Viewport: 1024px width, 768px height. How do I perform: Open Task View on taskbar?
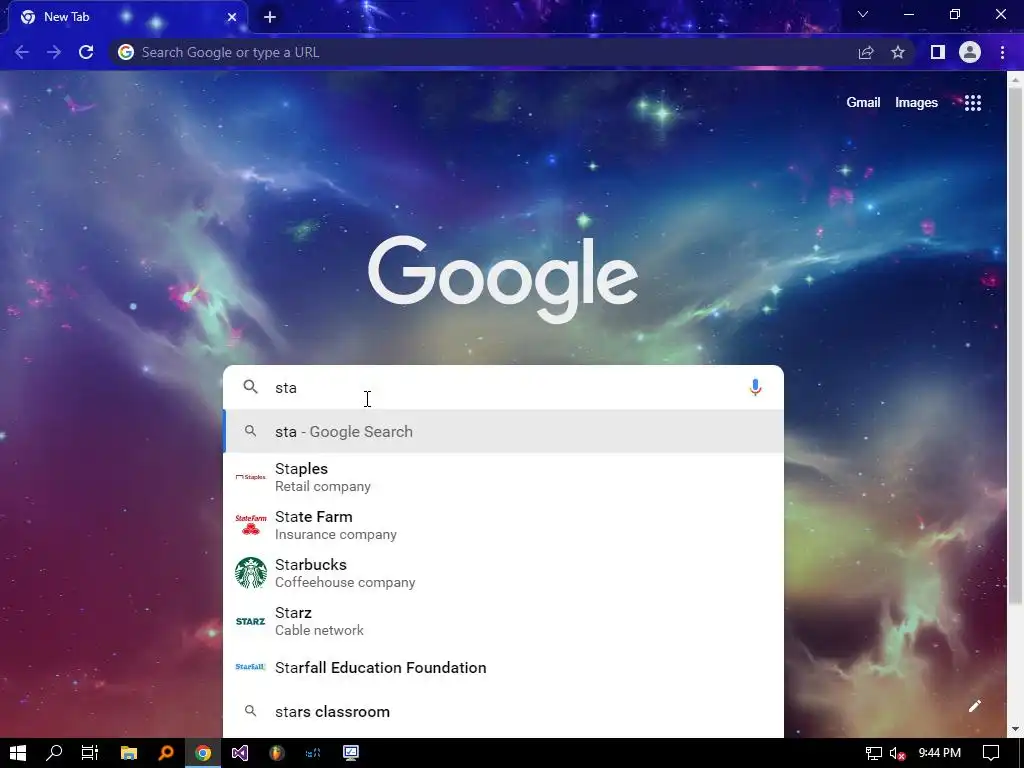point(90,753)
